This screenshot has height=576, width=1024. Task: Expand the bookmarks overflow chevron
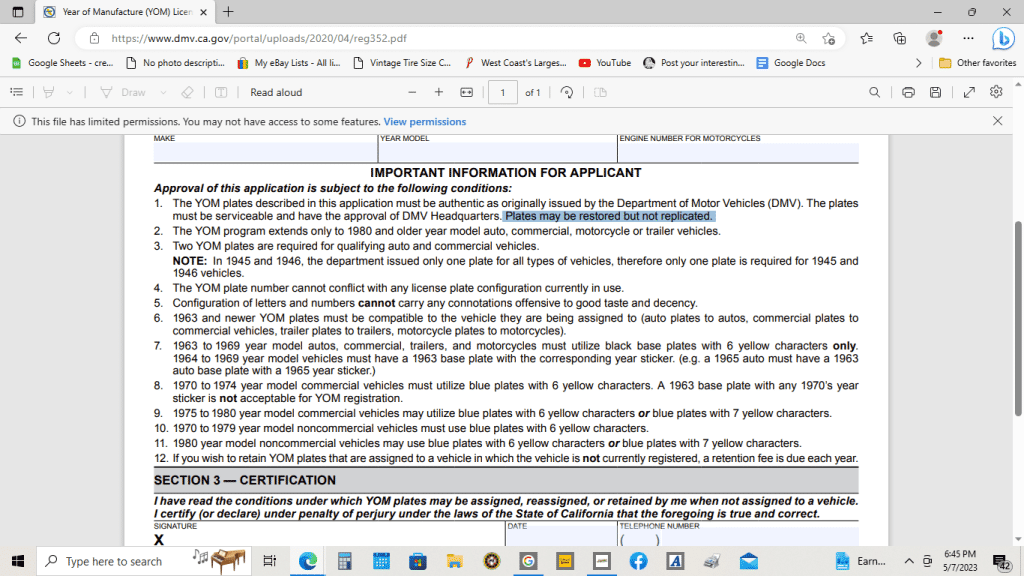click(x=918, y=63)
